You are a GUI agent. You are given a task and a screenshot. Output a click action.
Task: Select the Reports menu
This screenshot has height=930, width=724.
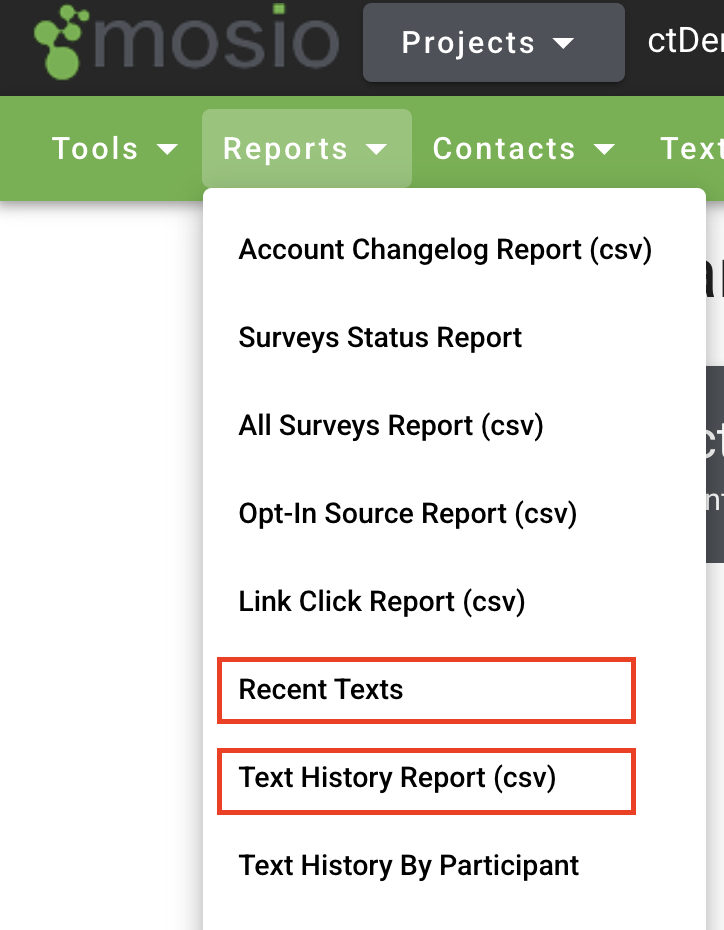pos(287,148)
